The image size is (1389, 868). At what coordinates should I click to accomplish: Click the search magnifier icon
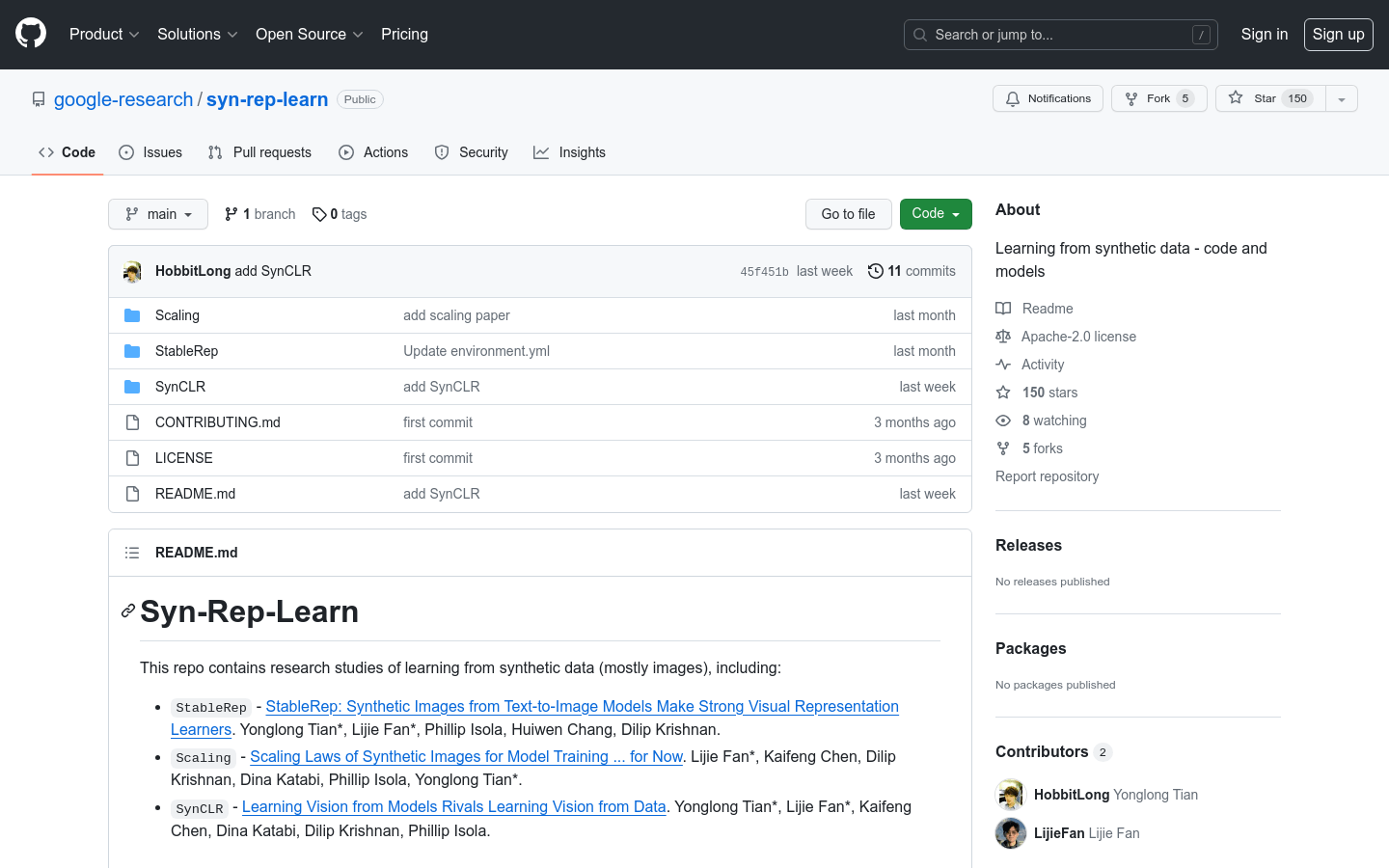[920, 35]
